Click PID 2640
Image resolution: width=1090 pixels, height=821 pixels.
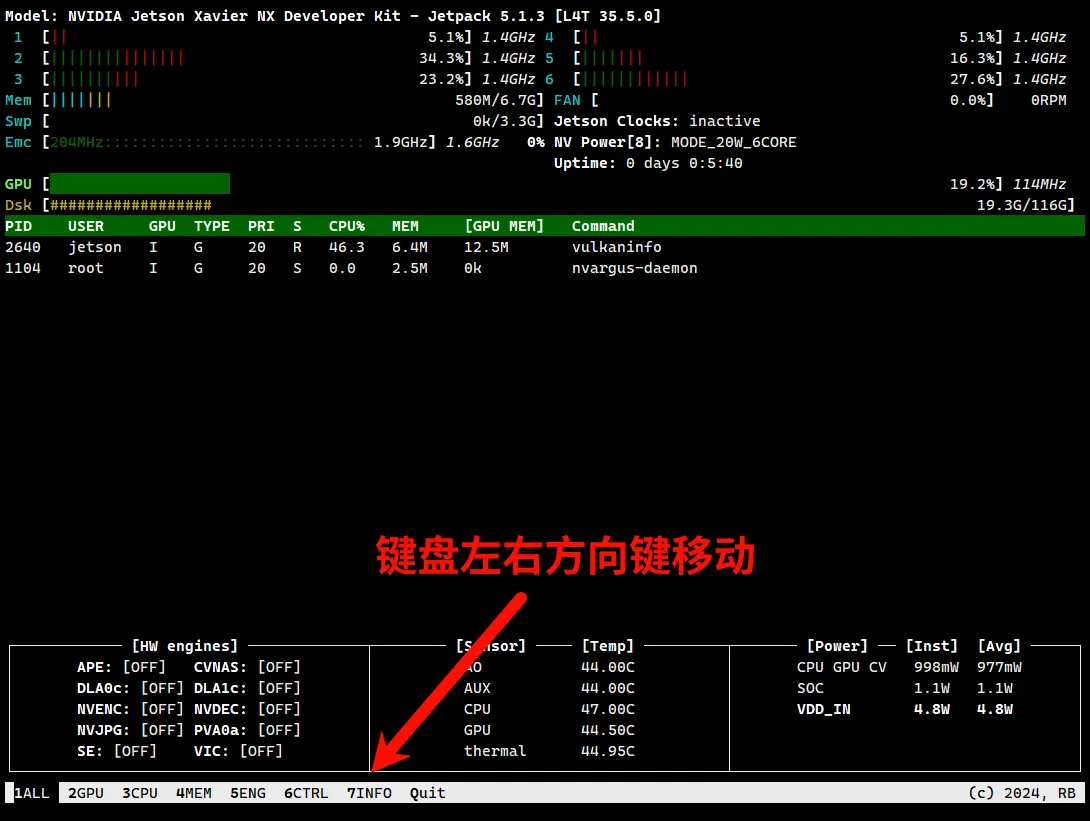coord(23,247)
